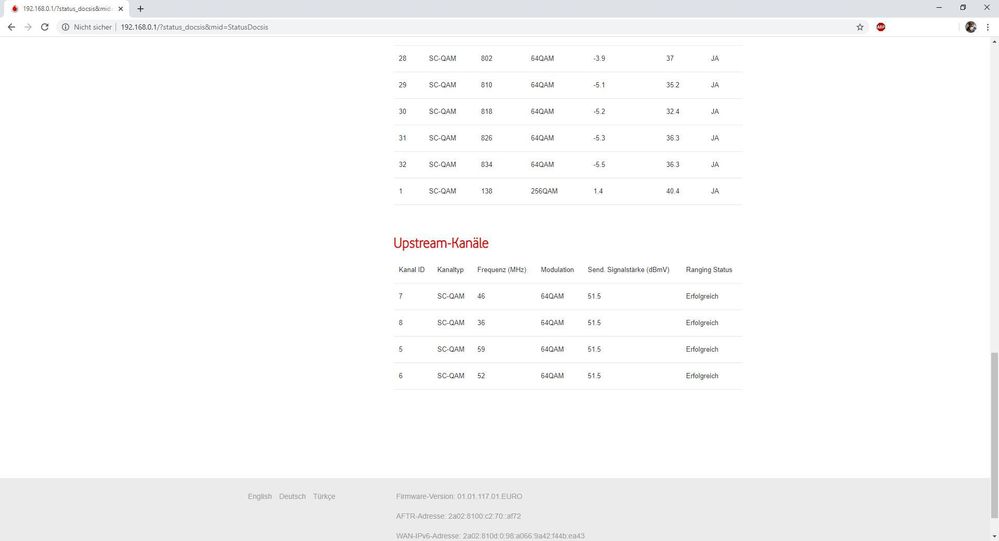This screenshot has width=999, height=541.
Task: Click downstream frequency 802
Action: pyautogui.click(x=487, y=58)
